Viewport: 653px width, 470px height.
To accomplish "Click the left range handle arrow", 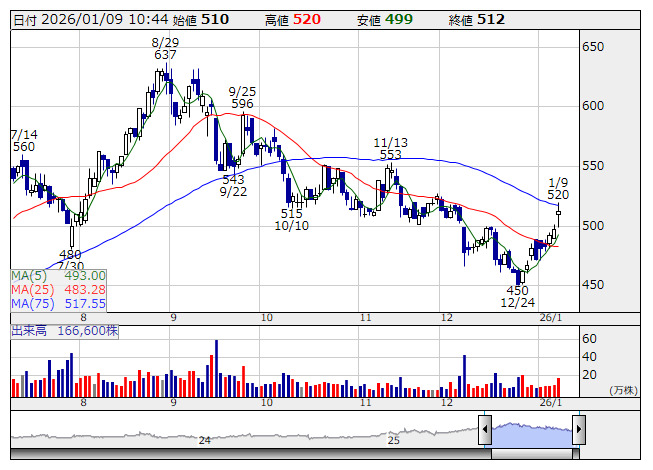I will click(485, 429).
